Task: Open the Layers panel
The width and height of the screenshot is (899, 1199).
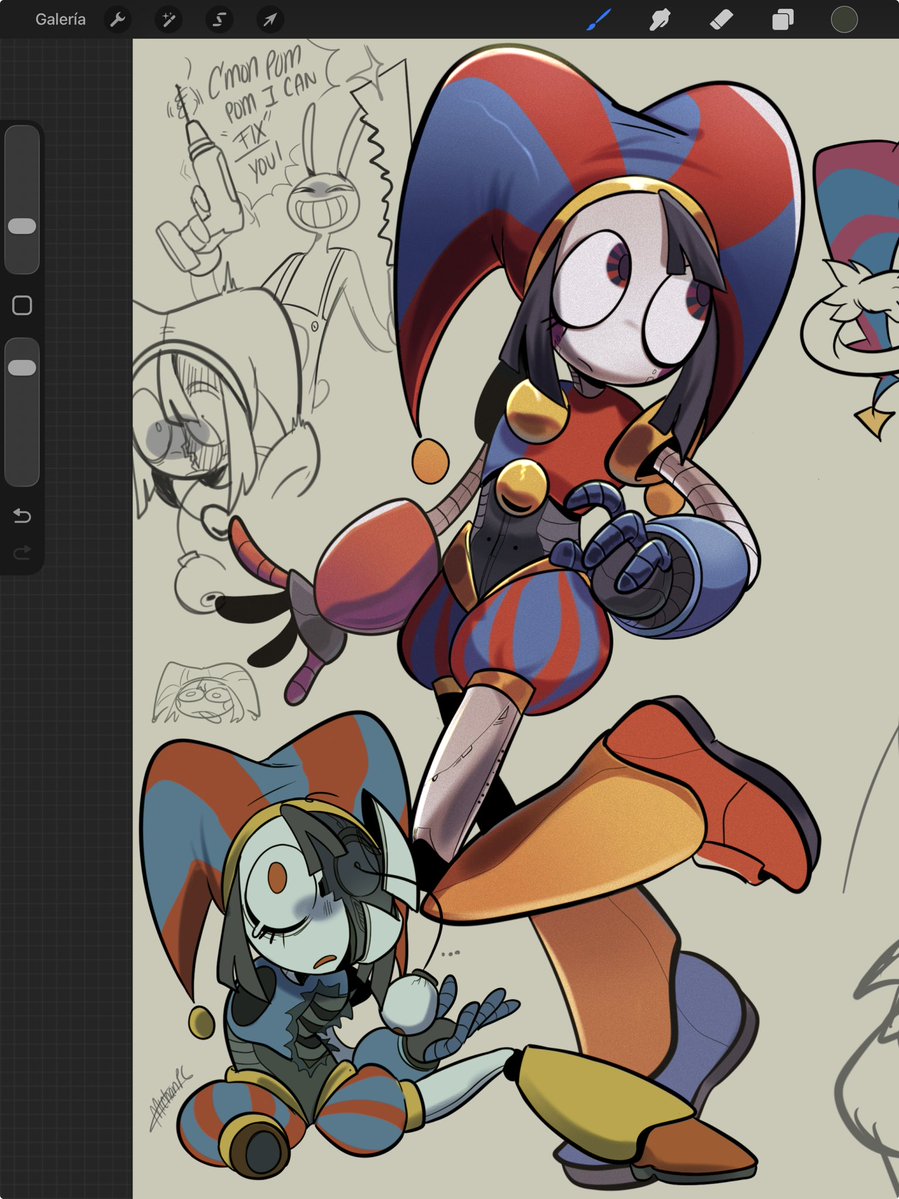Action: tap(783, 20)
